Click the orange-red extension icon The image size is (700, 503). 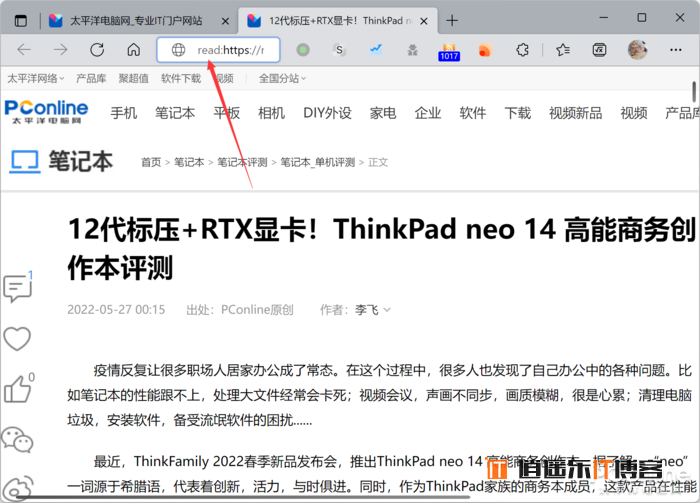point(485,50)
